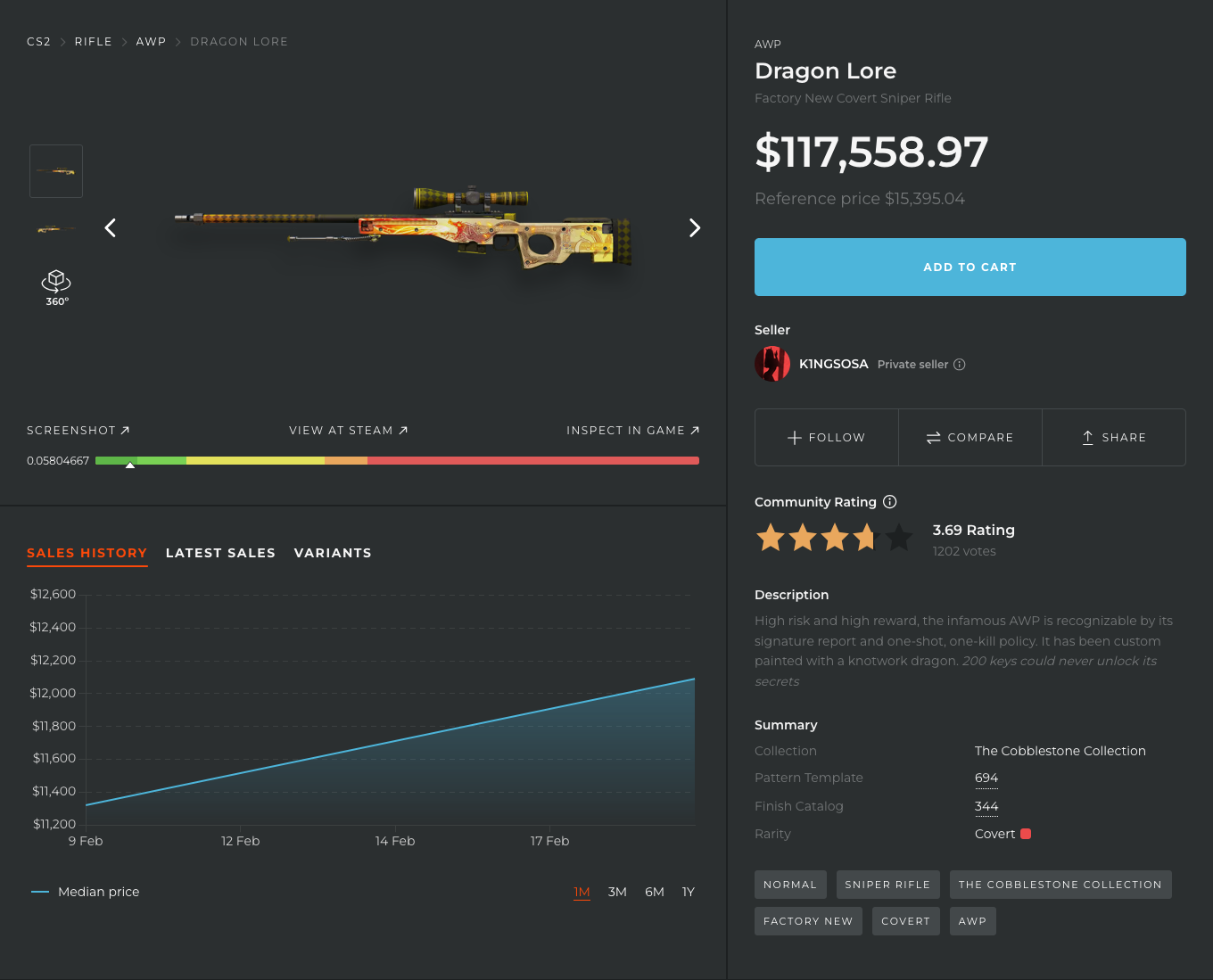Click the Sniper Rifle tag
Image resolution: width=1213 pixels, height=980 pixels.
pos(887,885)
